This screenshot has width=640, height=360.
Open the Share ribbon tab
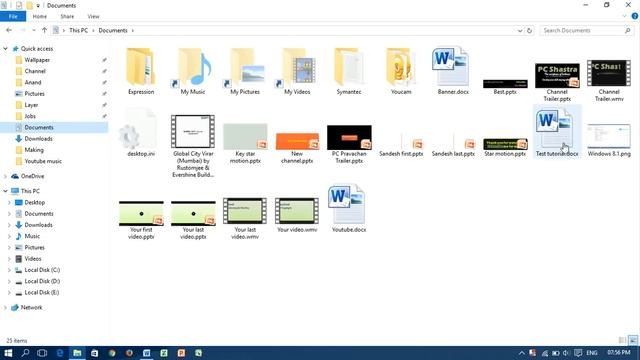click(x=67, y=16)
